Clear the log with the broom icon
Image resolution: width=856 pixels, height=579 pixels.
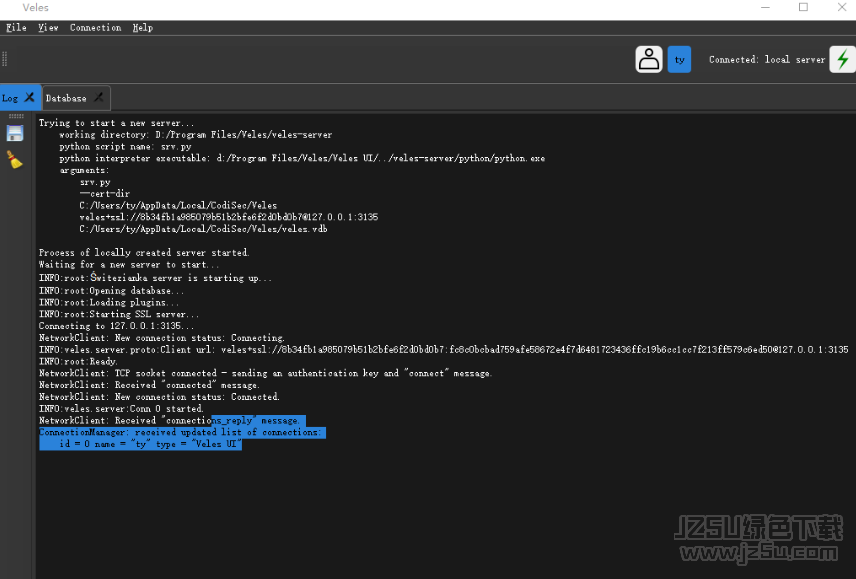coord(15,160)
